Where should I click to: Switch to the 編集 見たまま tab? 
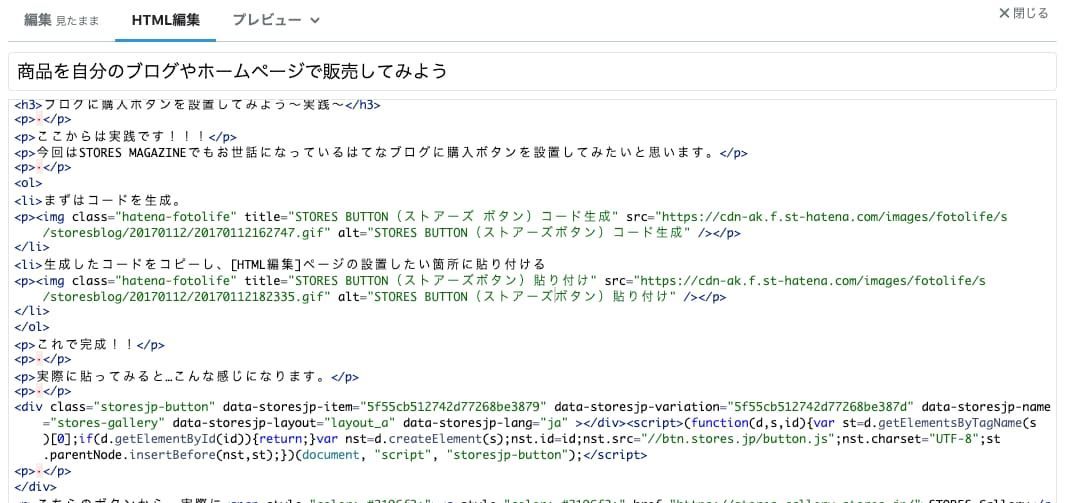pyautogui.click(x=61, y=20)
